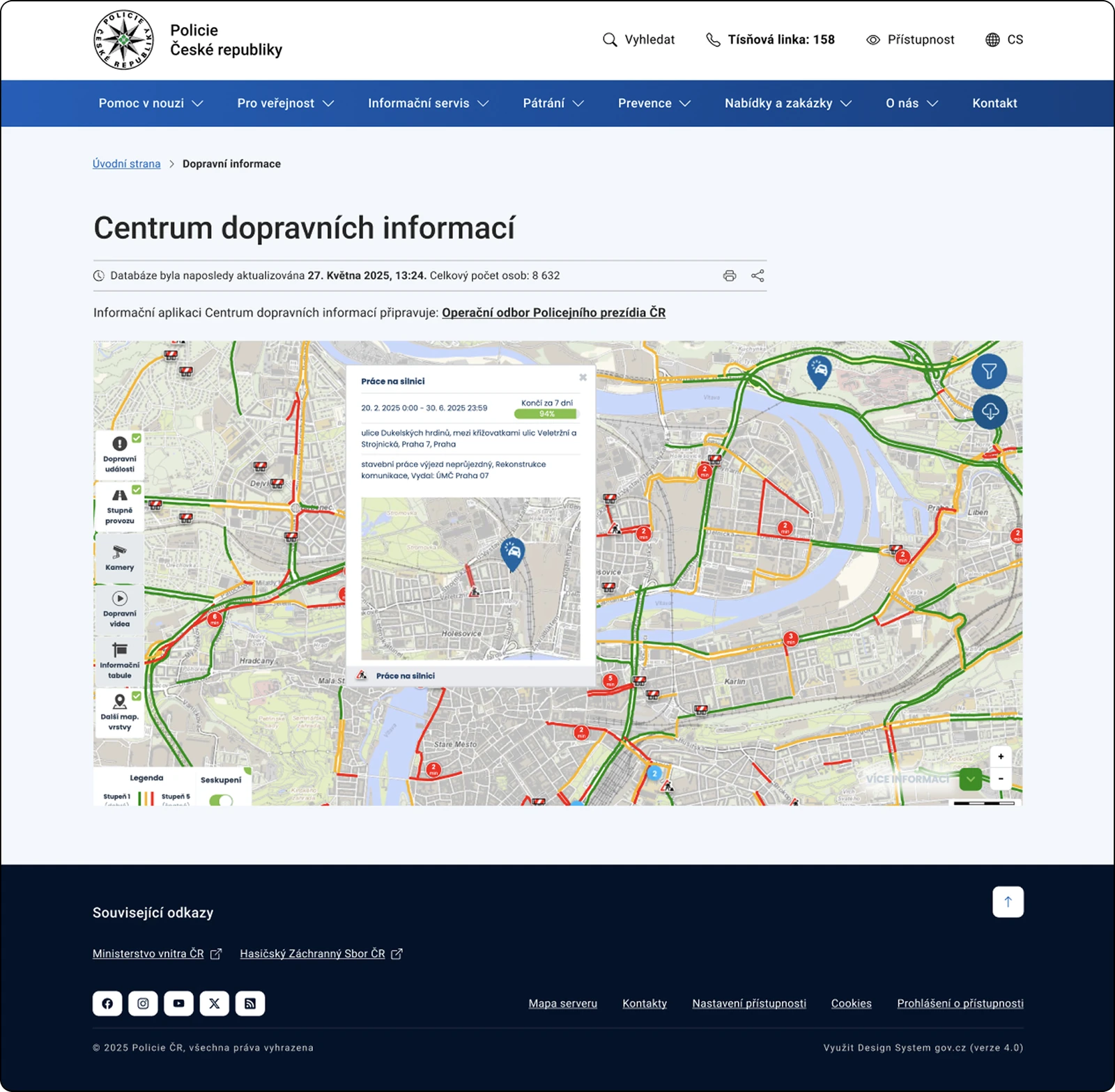This screenshot has width=1115, height=1092.
Task: Enable Kamery camera layer
Action: tap(120, 557)
